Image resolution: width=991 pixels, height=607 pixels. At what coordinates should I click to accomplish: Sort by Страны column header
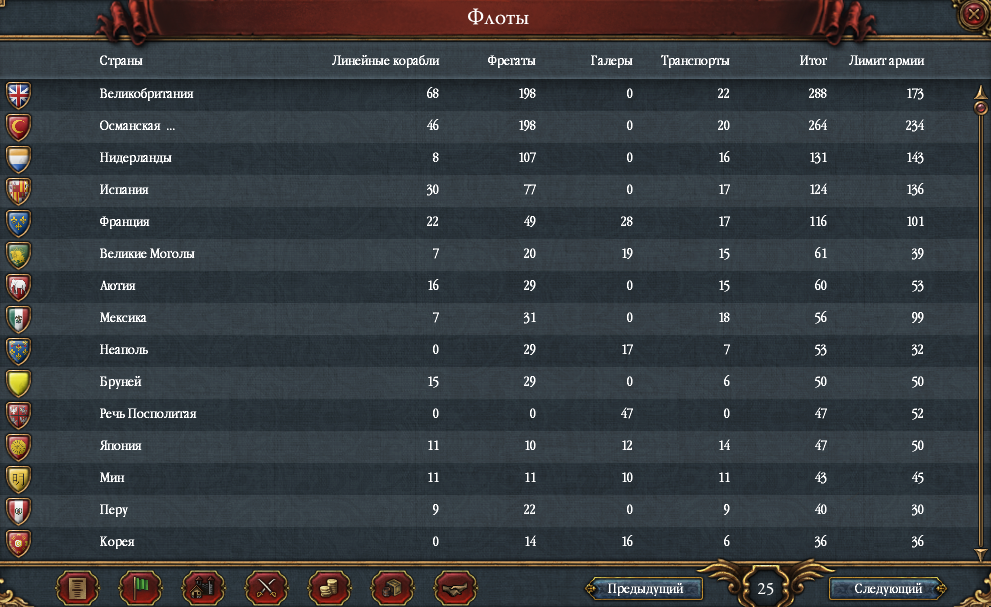(121, 61)
